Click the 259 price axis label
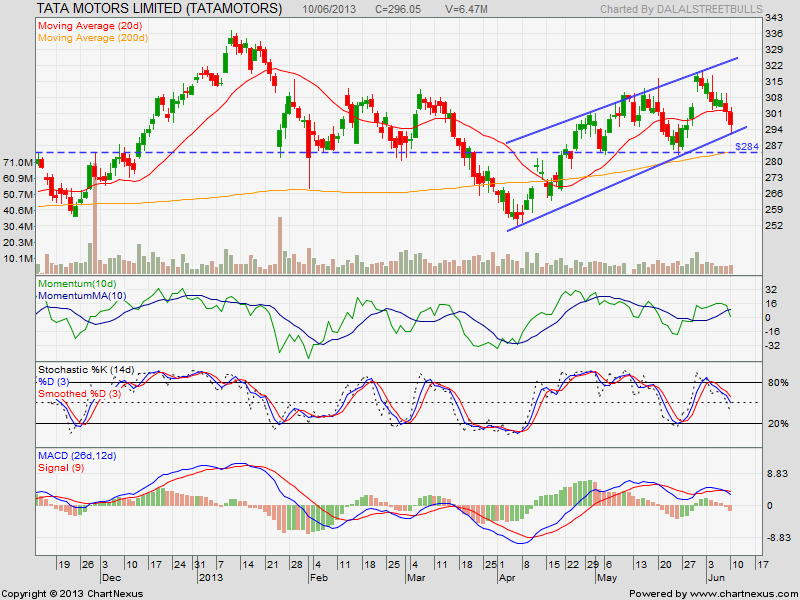The image size is (800, 600). click(774, 209)
